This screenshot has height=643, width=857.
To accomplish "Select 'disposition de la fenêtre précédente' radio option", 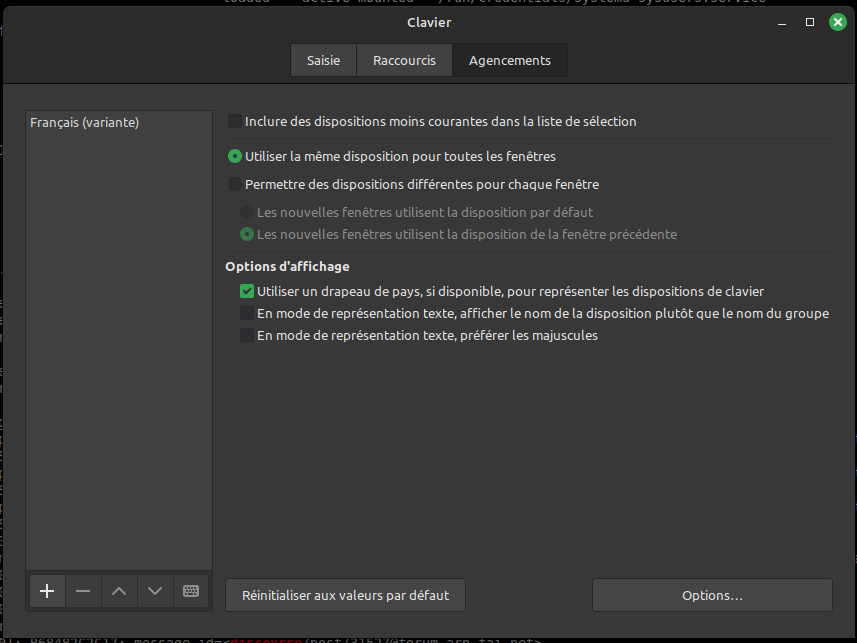I will click(x=247, y=234).
